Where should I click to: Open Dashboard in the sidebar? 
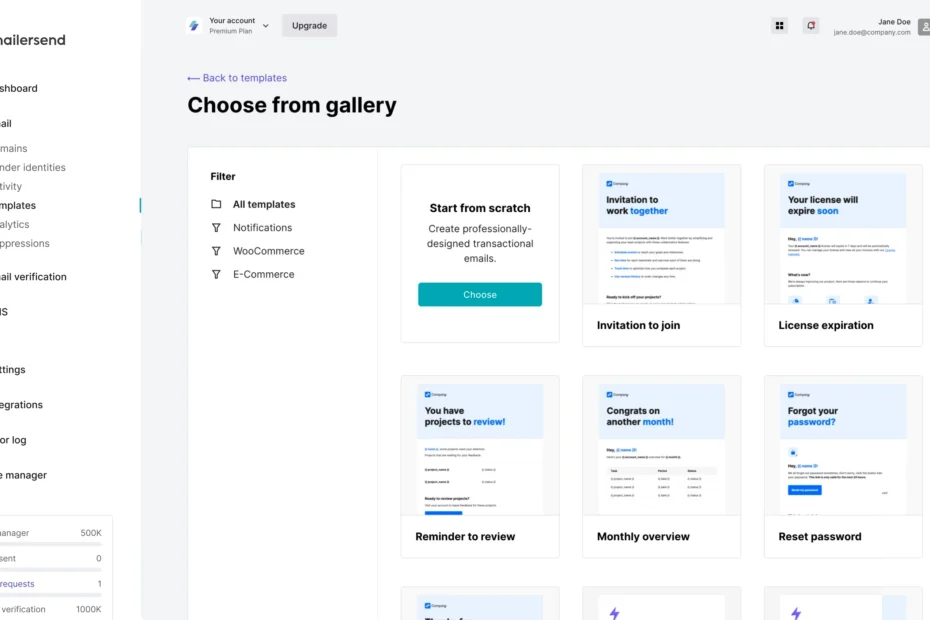(18, 88)
